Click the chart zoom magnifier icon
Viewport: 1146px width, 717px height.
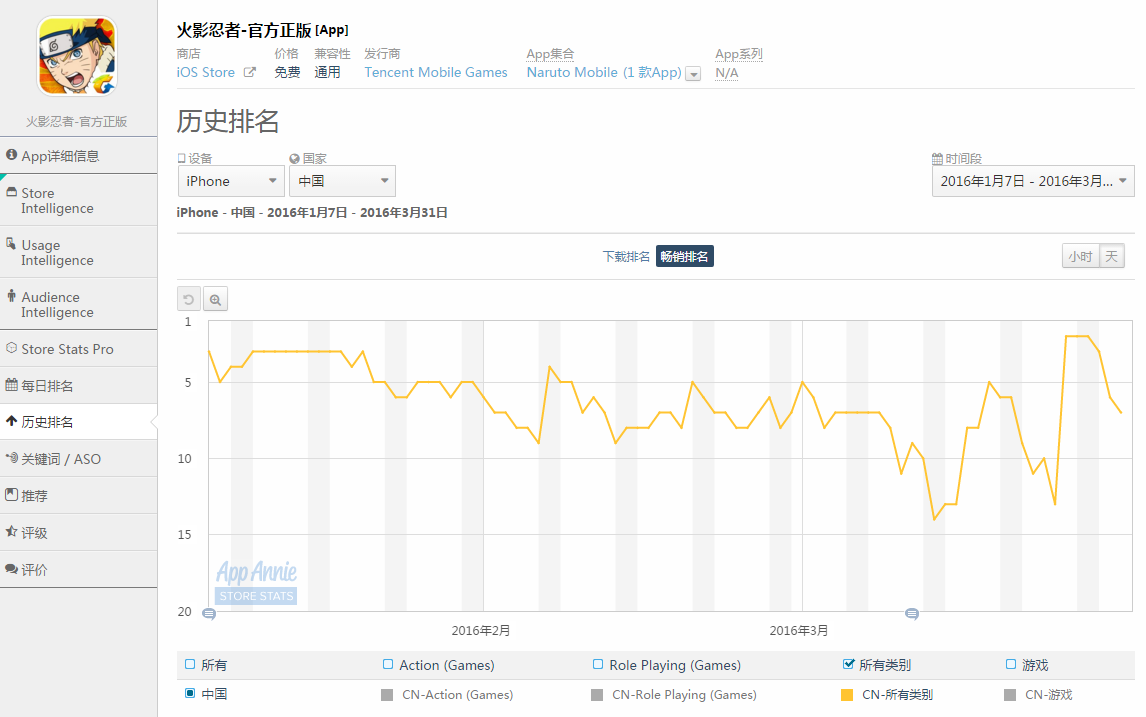215,299
